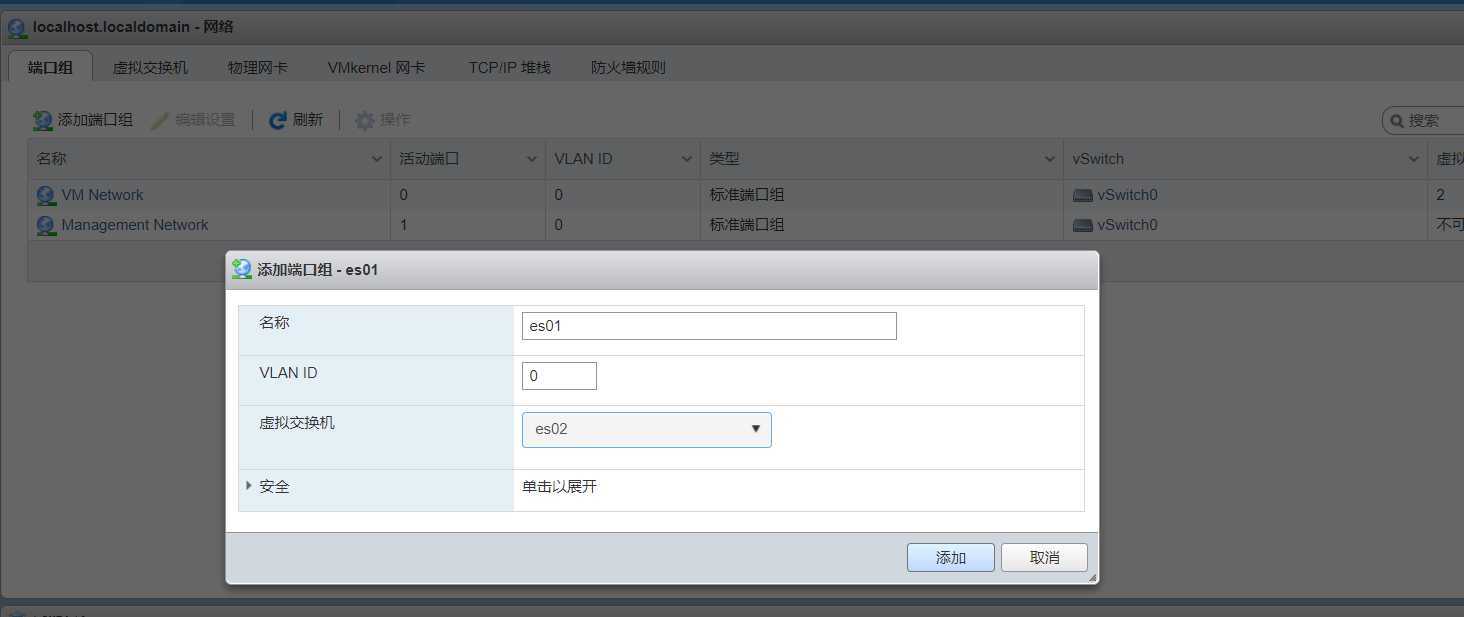This screenshot has width=1464, height=617.
Task: Click the 单击以展开 text
Action: 559,487
